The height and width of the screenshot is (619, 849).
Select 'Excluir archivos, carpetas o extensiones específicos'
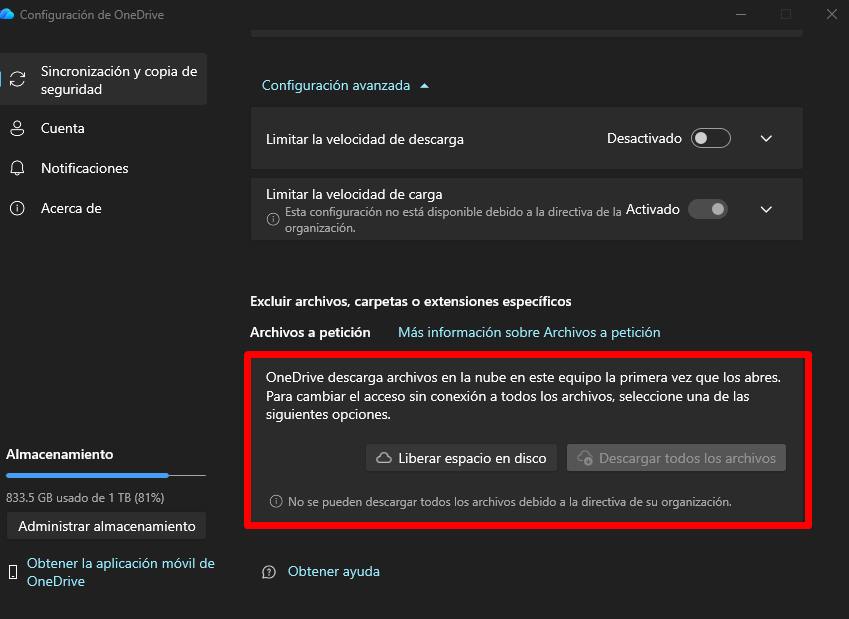click(x=410, y=301)
